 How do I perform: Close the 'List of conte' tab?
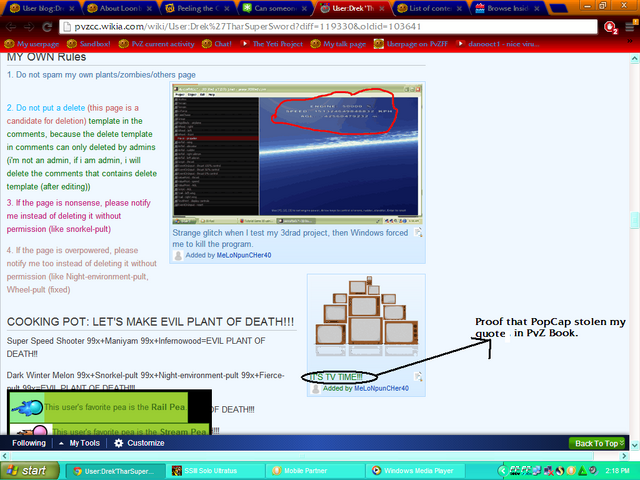pos(459,8)
